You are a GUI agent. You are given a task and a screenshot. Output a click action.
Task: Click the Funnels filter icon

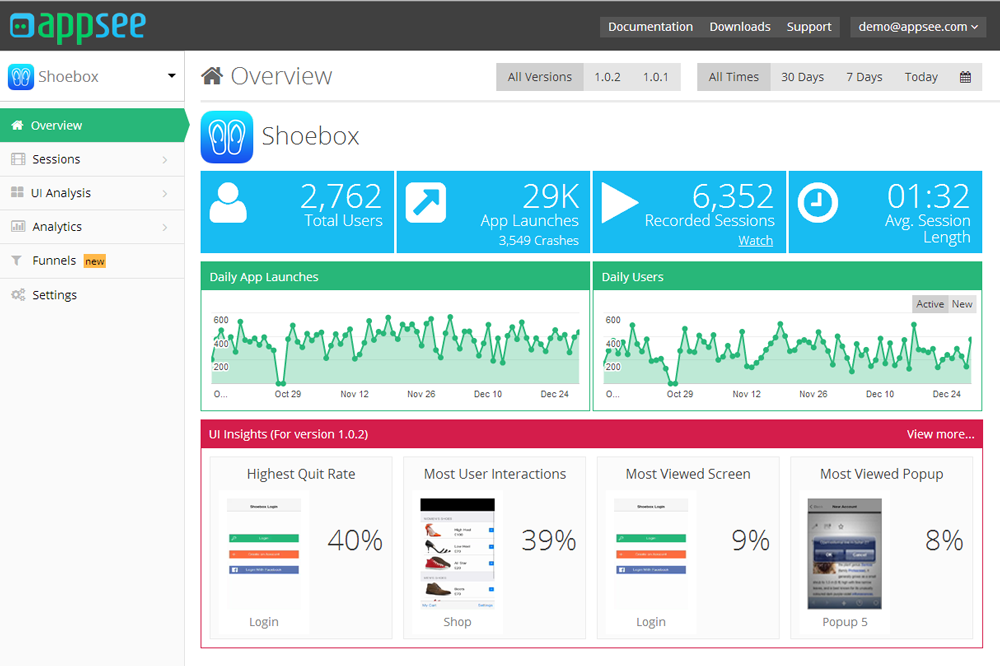pos(17,260)
